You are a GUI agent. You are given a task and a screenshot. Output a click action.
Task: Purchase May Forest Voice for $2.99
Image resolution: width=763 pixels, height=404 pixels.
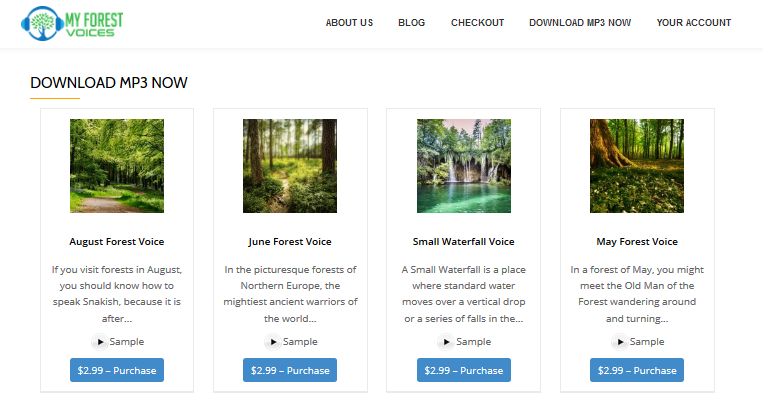coord(637,370)
